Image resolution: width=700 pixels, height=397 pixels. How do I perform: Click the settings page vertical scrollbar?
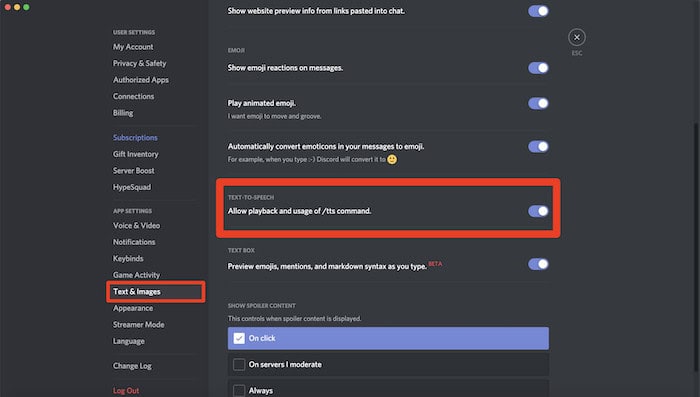tap(697, 246)
